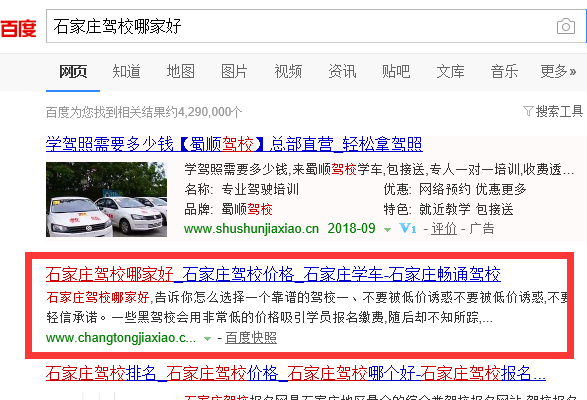587x400 pixels.
Task: Visit www.shushunjiaxiao.cn link
Action: (251, 228)
